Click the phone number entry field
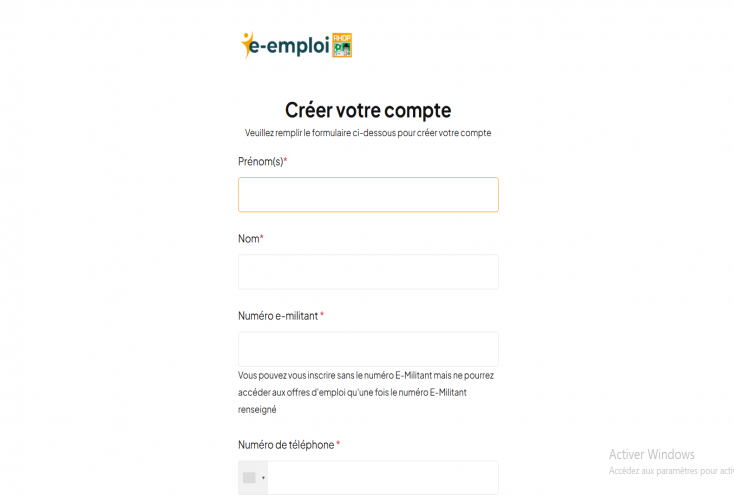 [383, 478]
